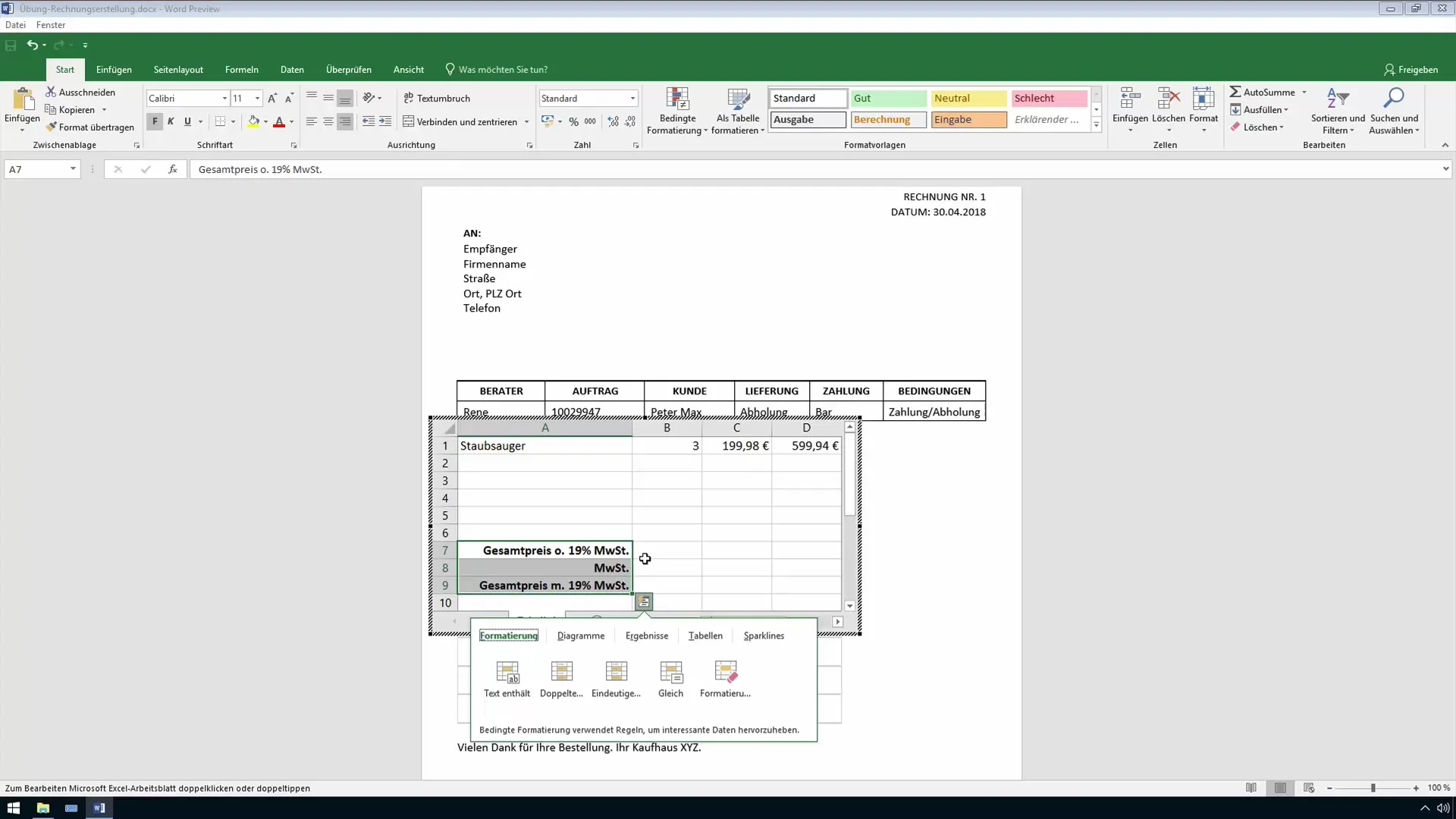Apply the Gut cell style
Image resolution: width=1456 pixels, height=819 pixels.
click(x=888, y=99)
